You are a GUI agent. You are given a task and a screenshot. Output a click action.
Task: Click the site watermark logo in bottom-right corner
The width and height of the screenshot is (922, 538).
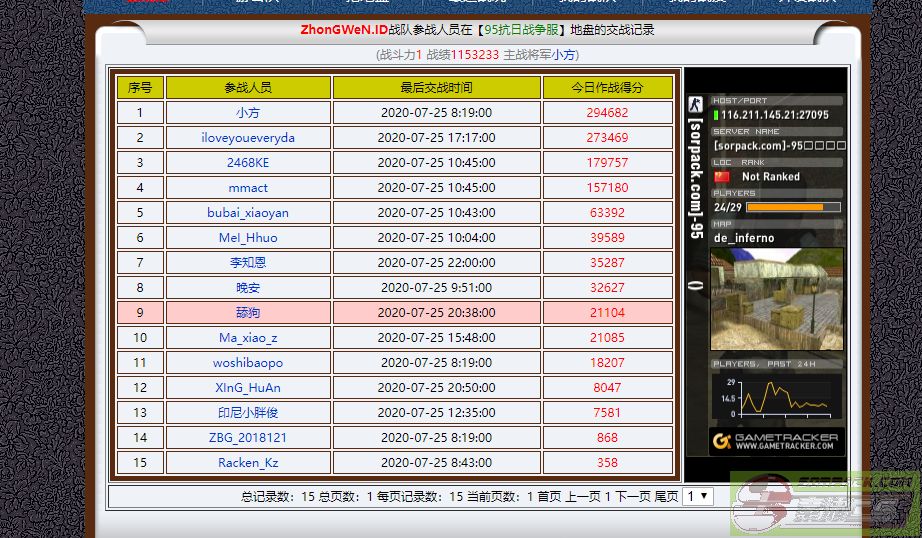(821, 503)
